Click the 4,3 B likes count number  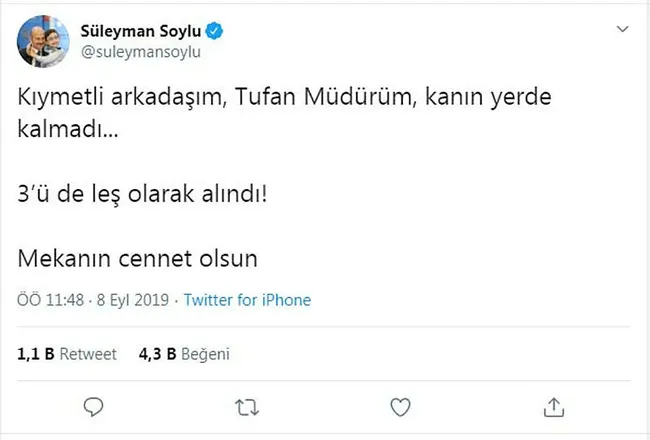click(x=158, y=353)
